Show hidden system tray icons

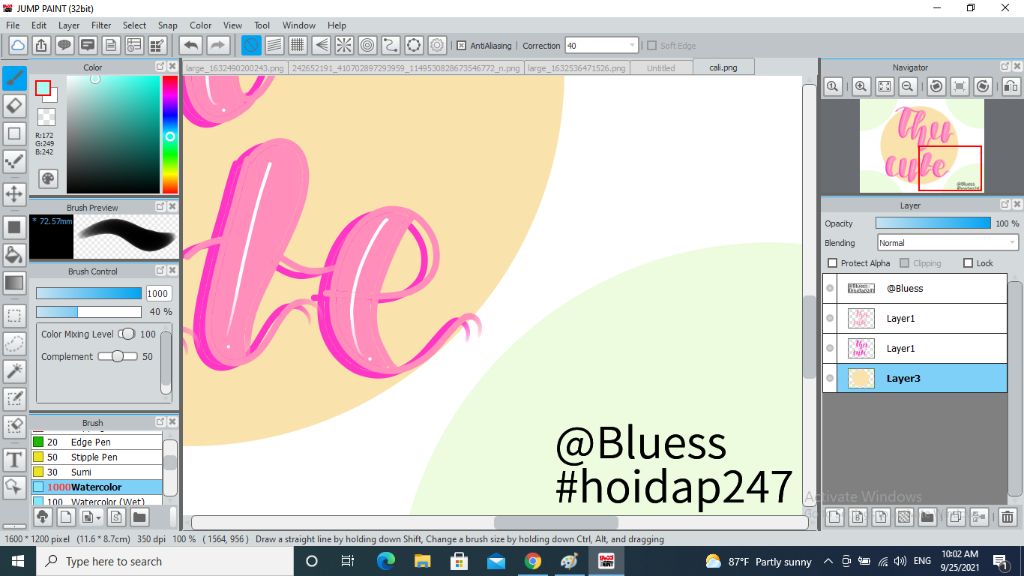828,561
